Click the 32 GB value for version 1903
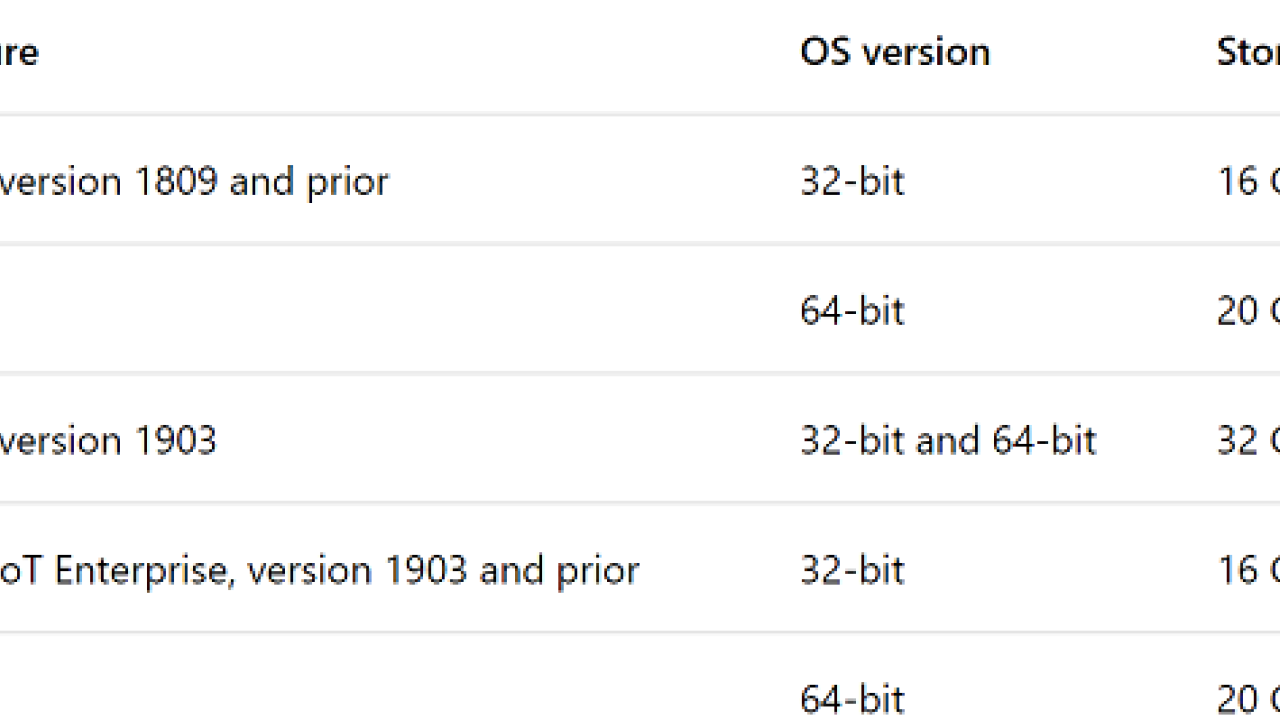Image resolution: width=1280 pixels, height=720 pixels. pos(1248,440)
